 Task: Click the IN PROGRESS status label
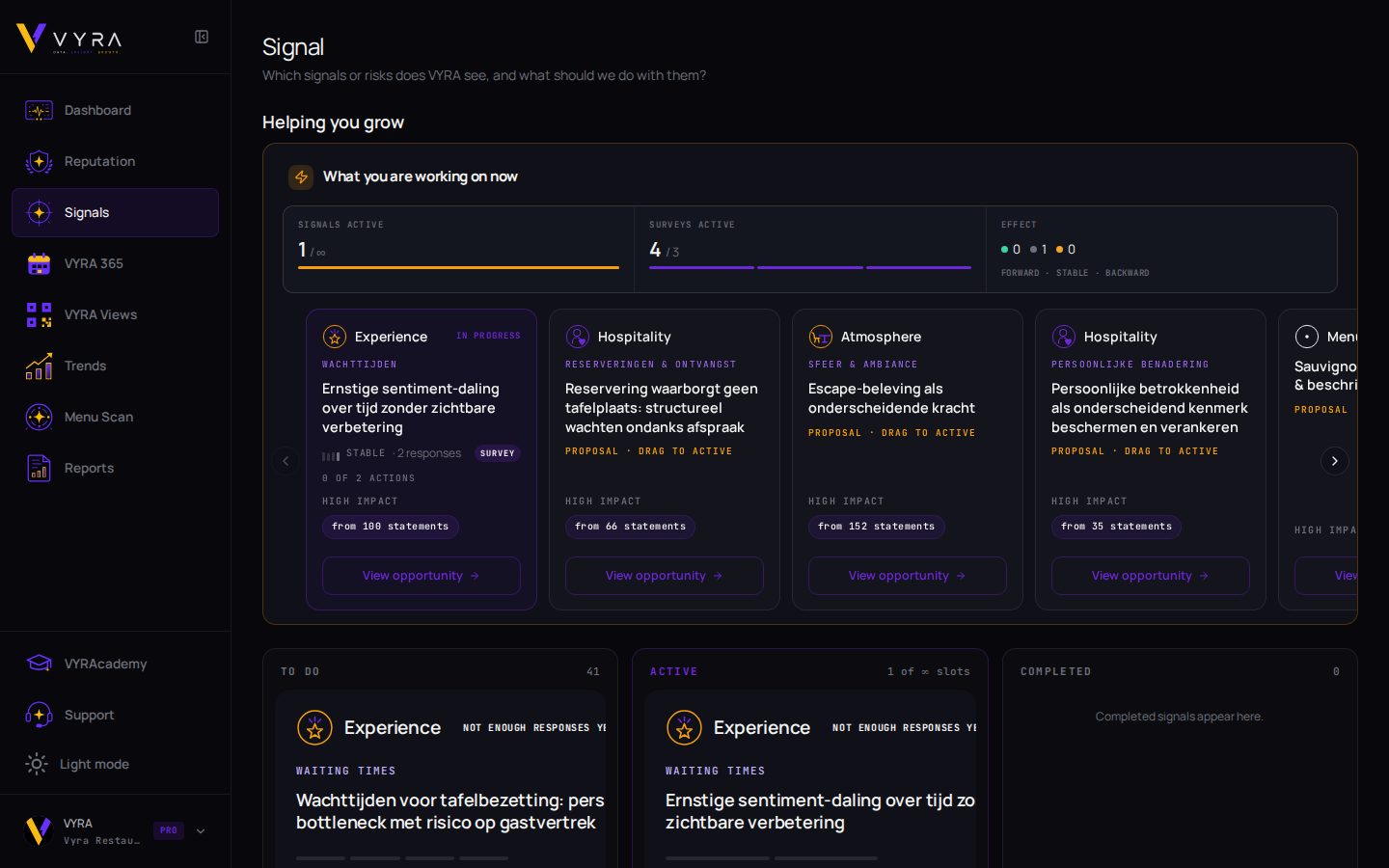coord(488,336)
